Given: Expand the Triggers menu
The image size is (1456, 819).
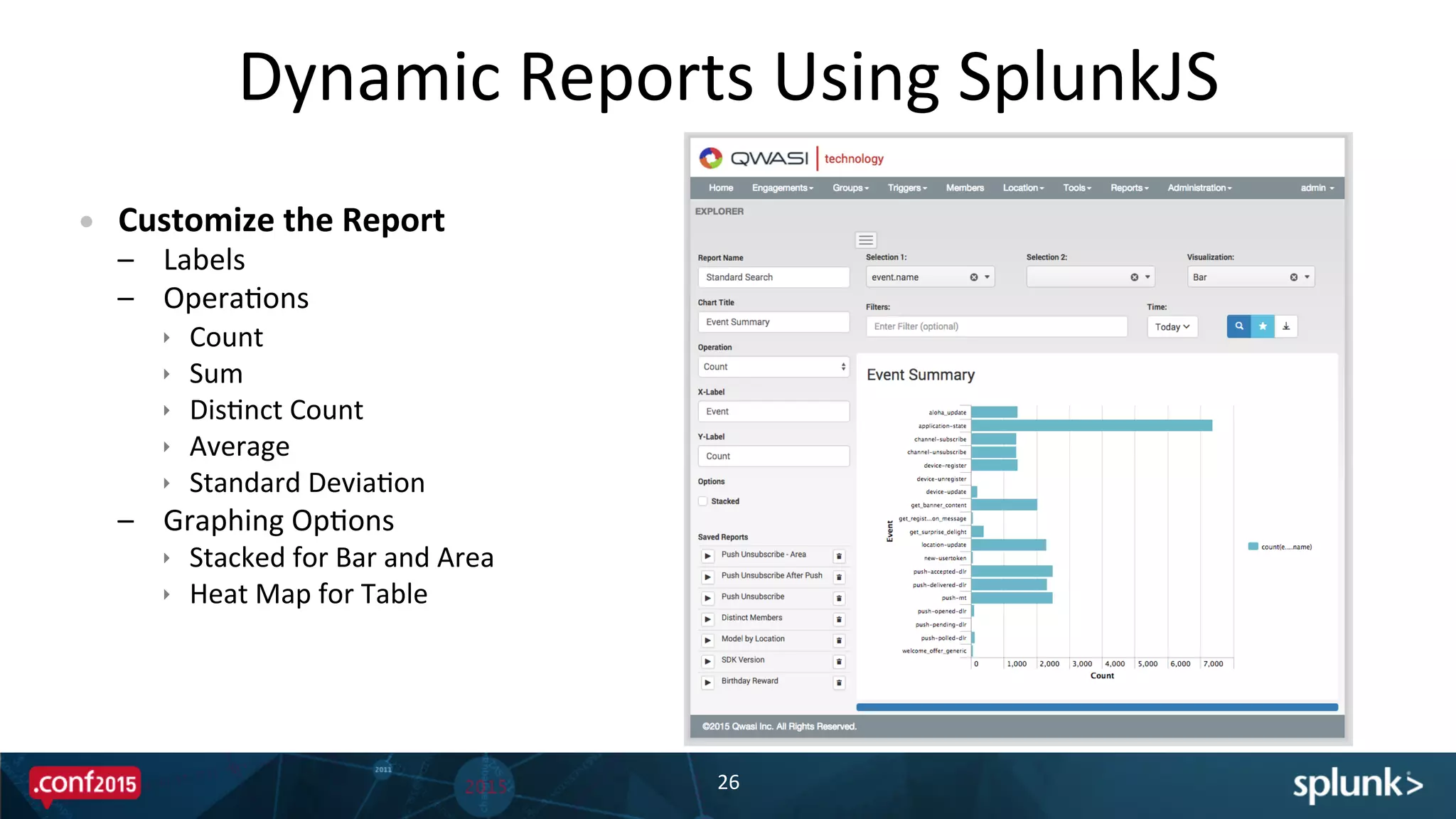Looking at the screenshot, I should pos(908,188).
